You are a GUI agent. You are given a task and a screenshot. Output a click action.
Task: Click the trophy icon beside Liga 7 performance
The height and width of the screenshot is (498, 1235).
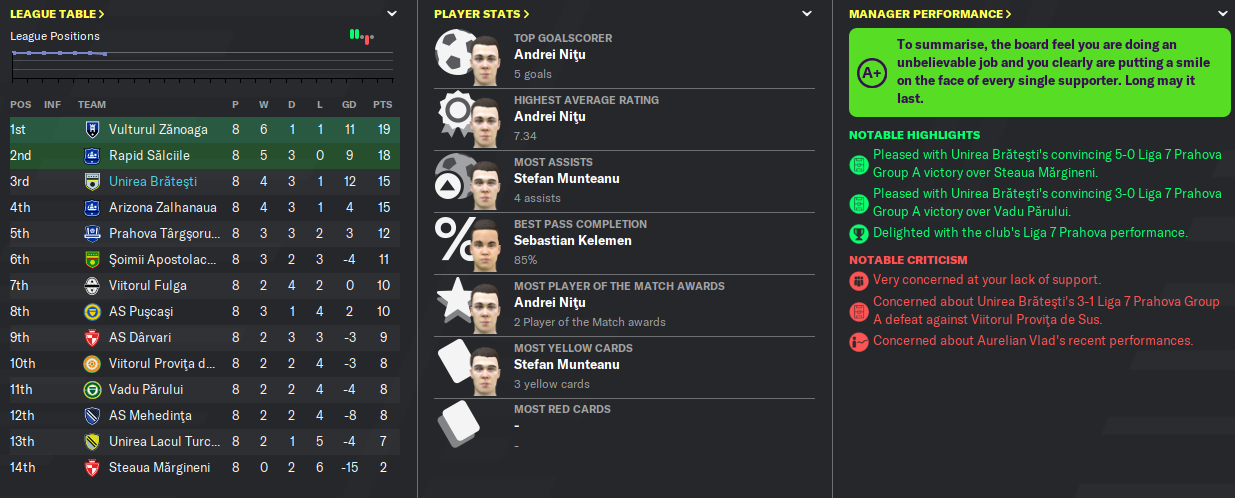click(858, 233)
